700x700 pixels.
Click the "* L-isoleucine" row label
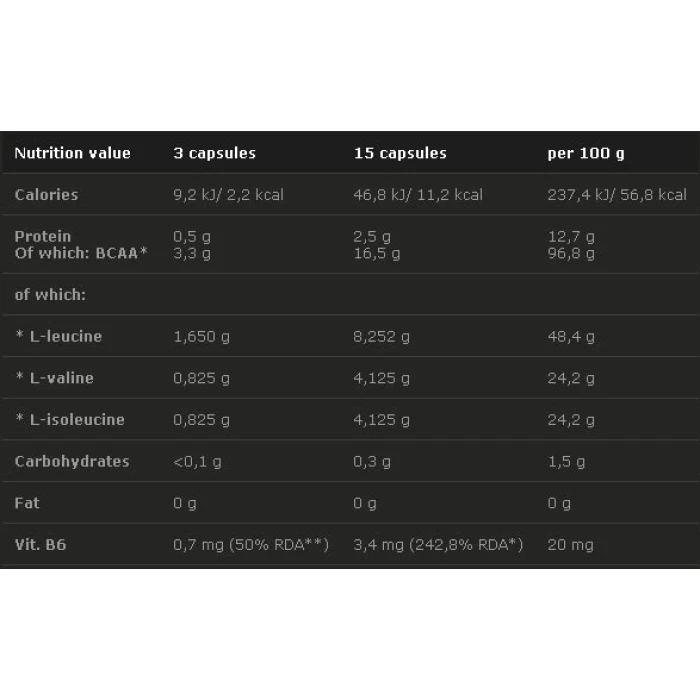[69, 419]
